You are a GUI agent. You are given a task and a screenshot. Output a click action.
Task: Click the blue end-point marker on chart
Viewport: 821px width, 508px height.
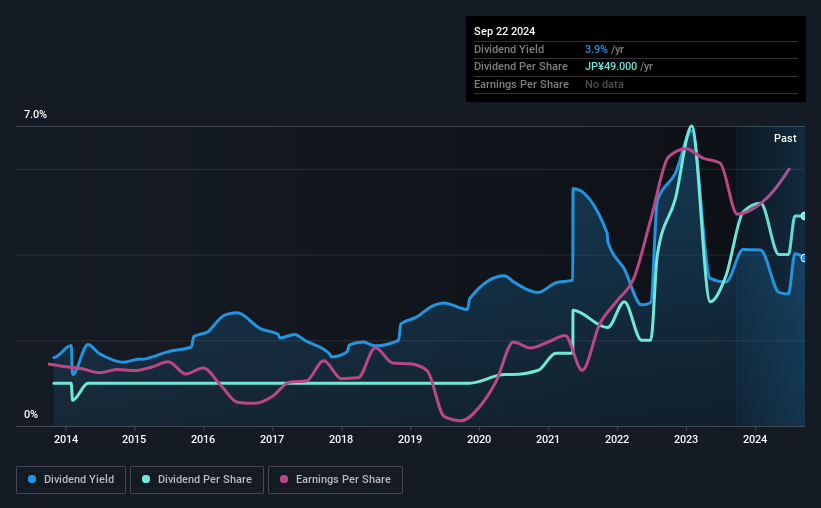[803, 258]
